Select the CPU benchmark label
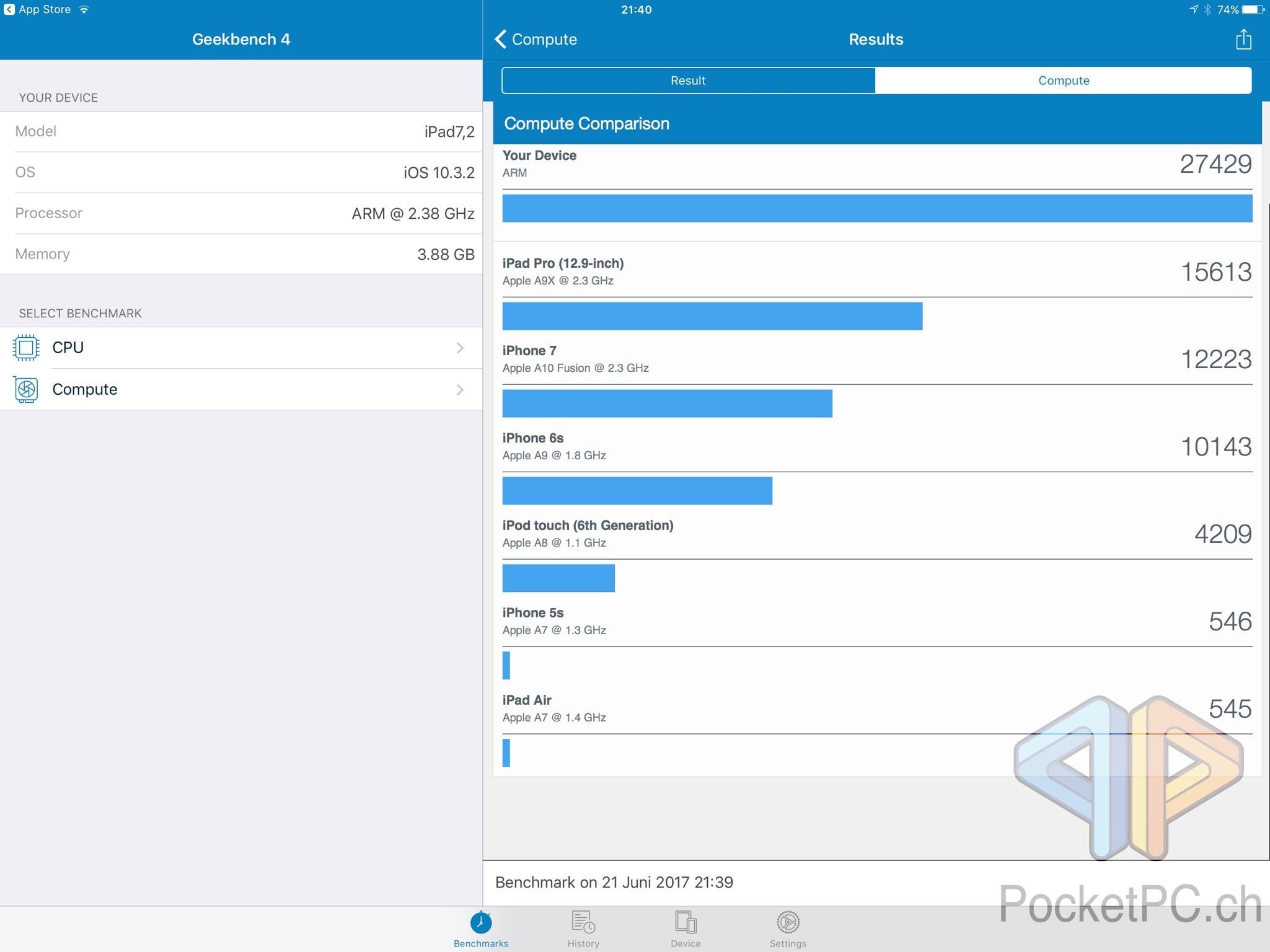 (x=68, y=348)
